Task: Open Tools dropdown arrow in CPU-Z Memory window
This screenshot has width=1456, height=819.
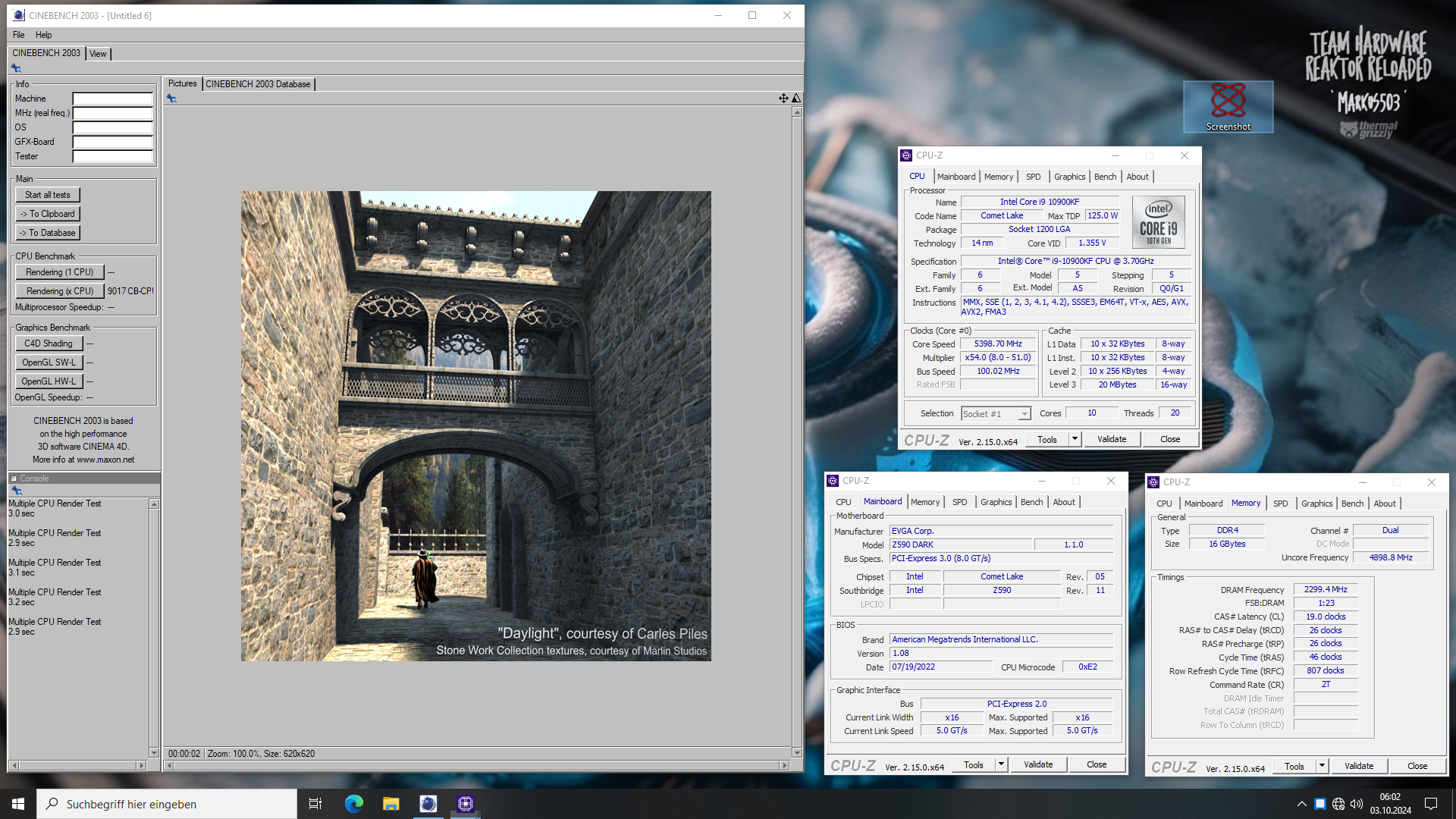Action: 1322,766
